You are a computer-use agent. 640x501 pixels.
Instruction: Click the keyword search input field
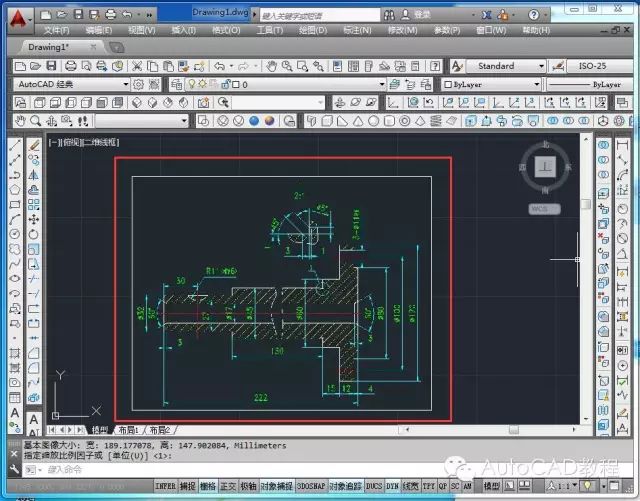click(x=320, y=16)
